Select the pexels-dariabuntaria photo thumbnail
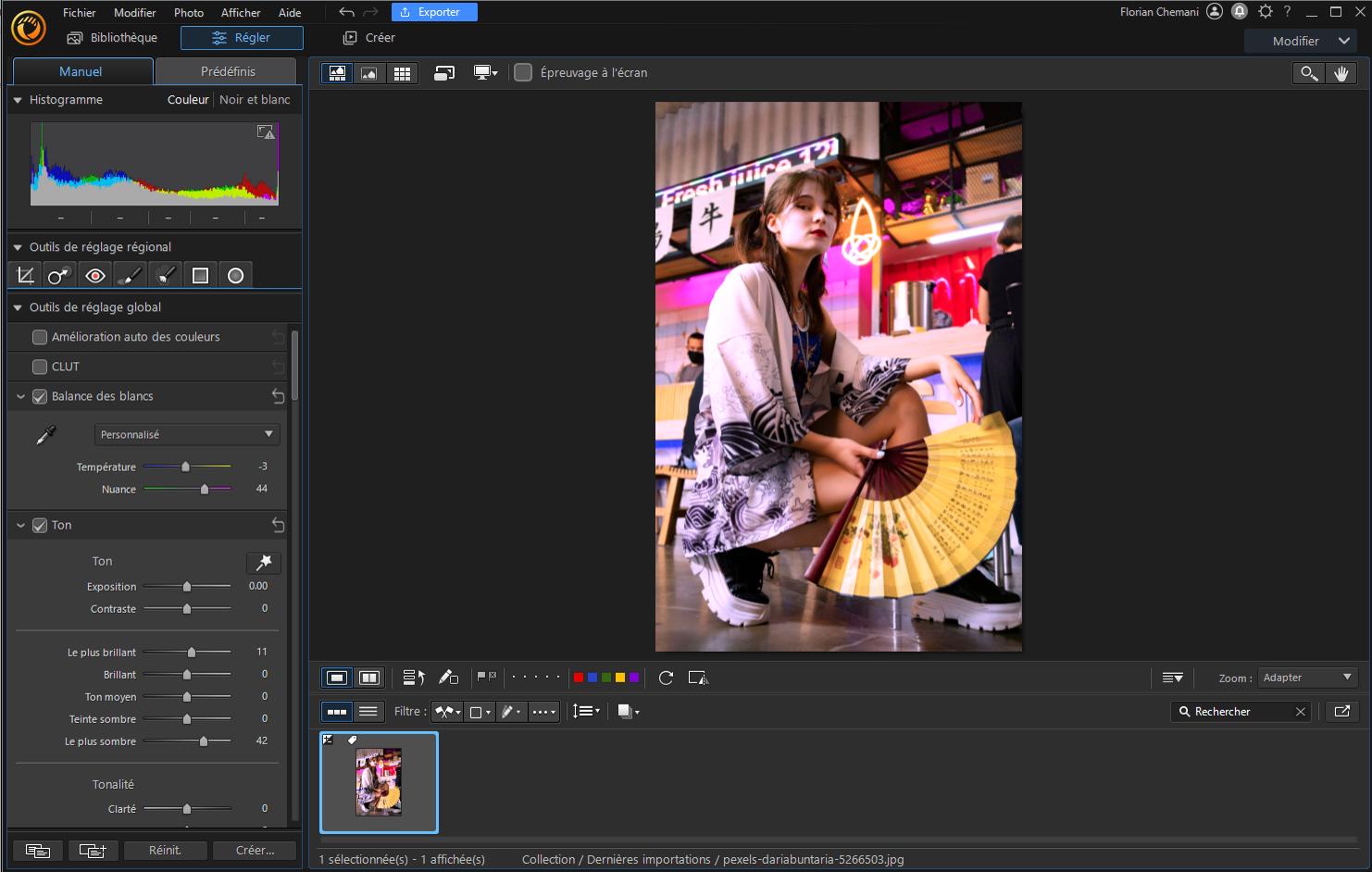Image resolution: width=1372 pixels, height=872 pixels. coord(379,782)
